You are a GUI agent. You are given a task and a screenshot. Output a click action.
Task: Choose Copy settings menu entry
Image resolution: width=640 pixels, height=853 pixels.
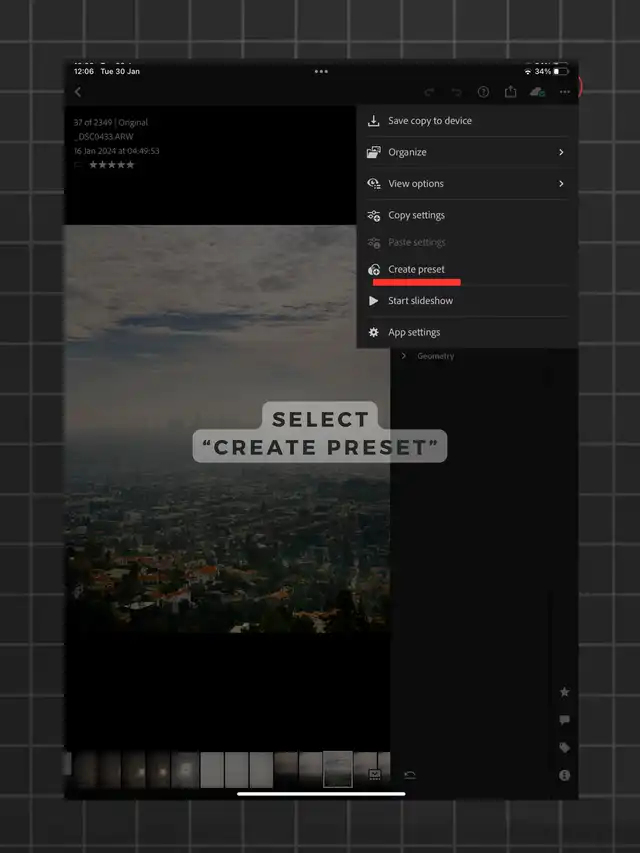(x=416, y=215)
